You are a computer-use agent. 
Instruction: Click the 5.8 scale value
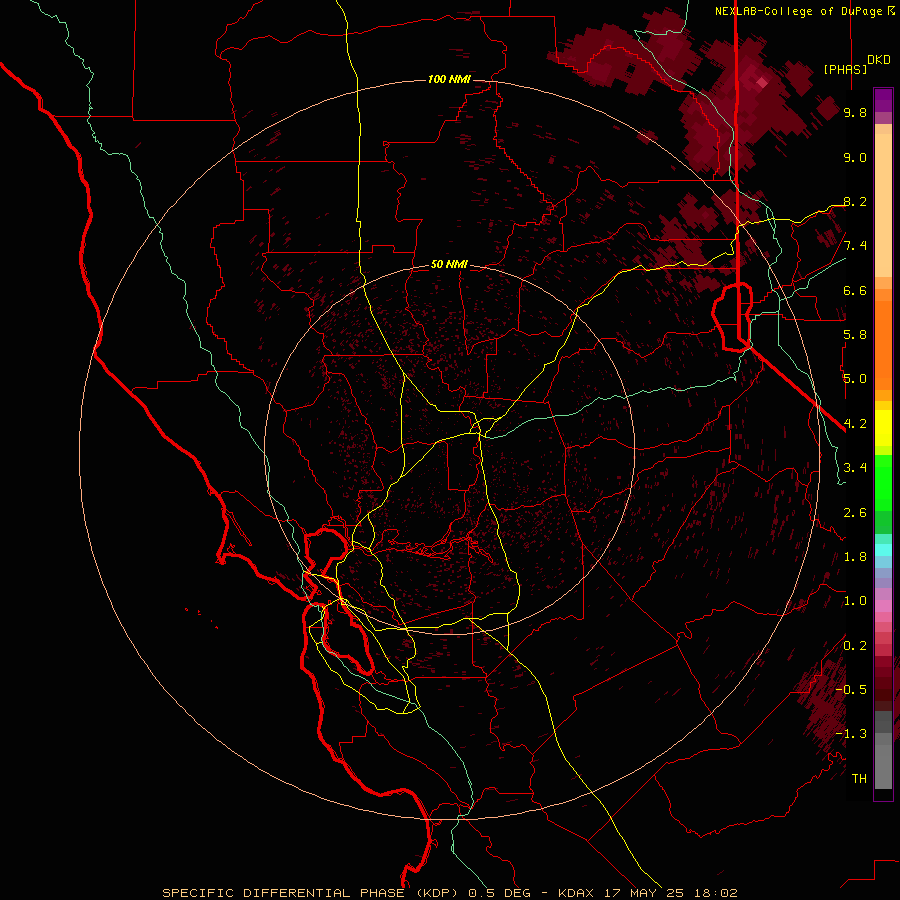(x=855, y=335)
